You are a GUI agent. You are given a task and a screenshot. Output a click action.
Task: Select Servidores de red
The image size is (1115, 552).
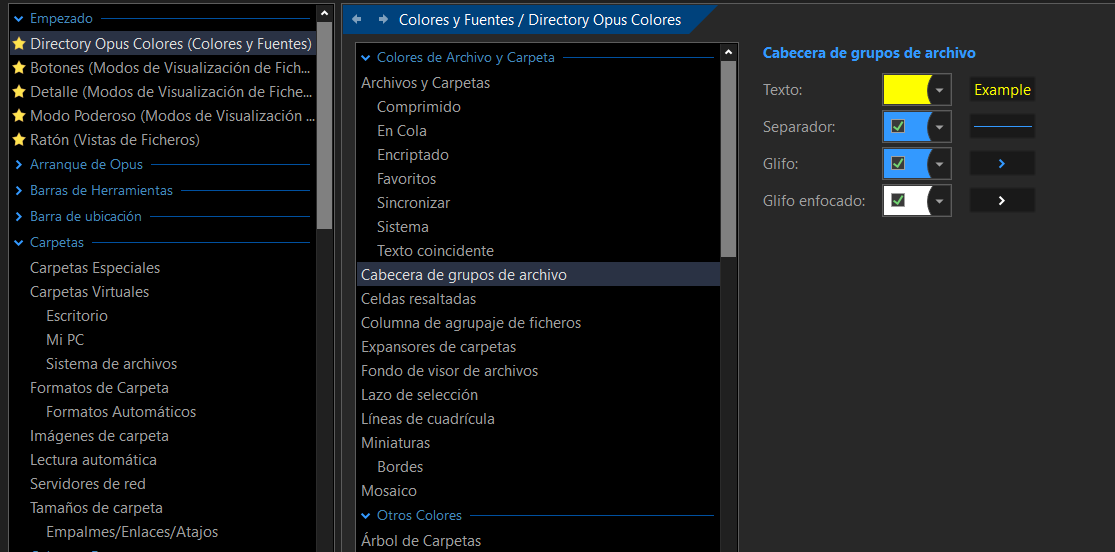[87, 484]
